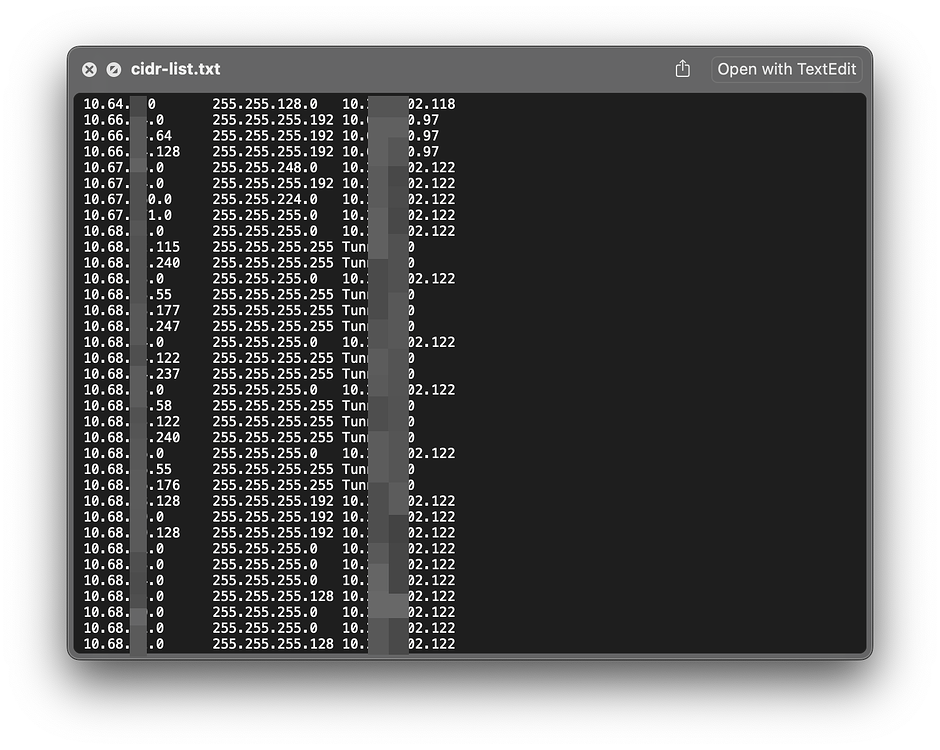Click the 10.68 address ending in .247
940x750 pixels.
tap(131, 327)
